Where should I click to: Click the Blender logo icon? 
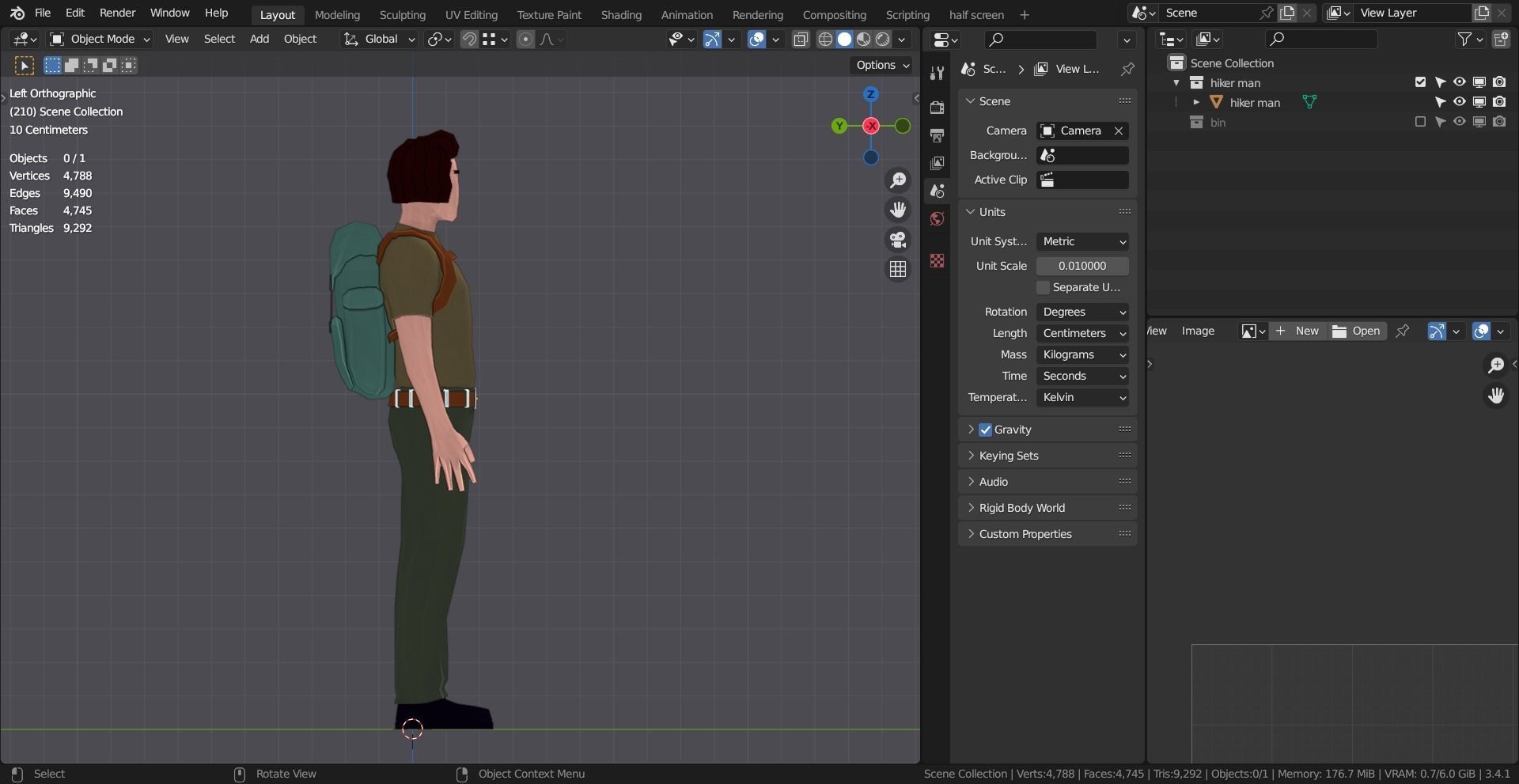[x=17, y=13]
